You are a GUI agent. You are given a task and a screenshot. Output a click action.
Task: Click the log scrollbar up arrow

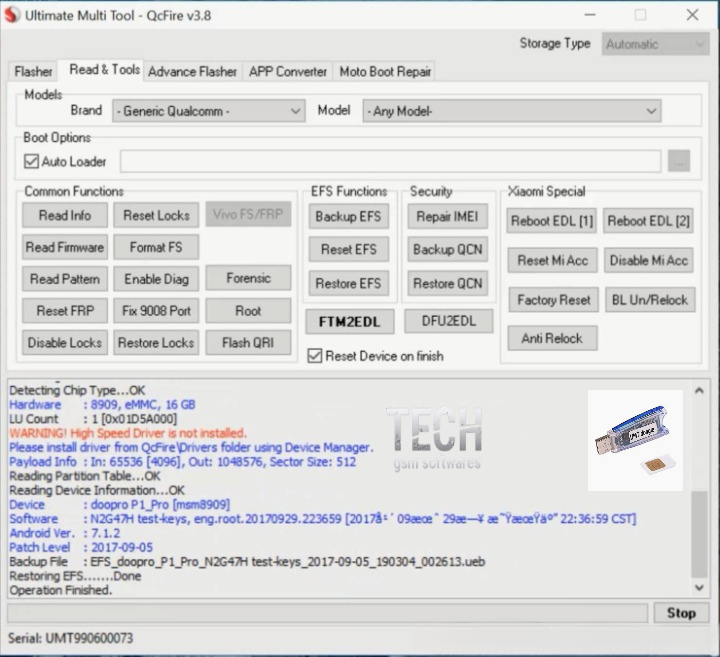tap(699, 391)
